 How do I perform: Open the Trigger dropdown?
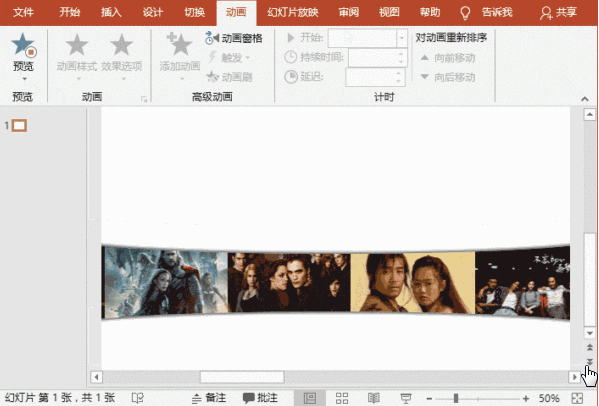coord(229,58)
